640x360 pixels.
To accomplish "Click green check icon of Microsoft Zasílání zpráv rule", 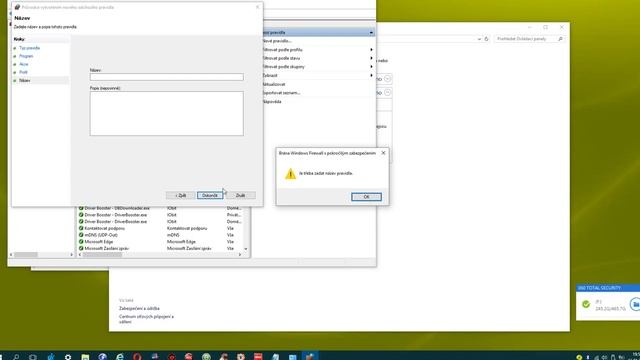I will tap(81, 248).
